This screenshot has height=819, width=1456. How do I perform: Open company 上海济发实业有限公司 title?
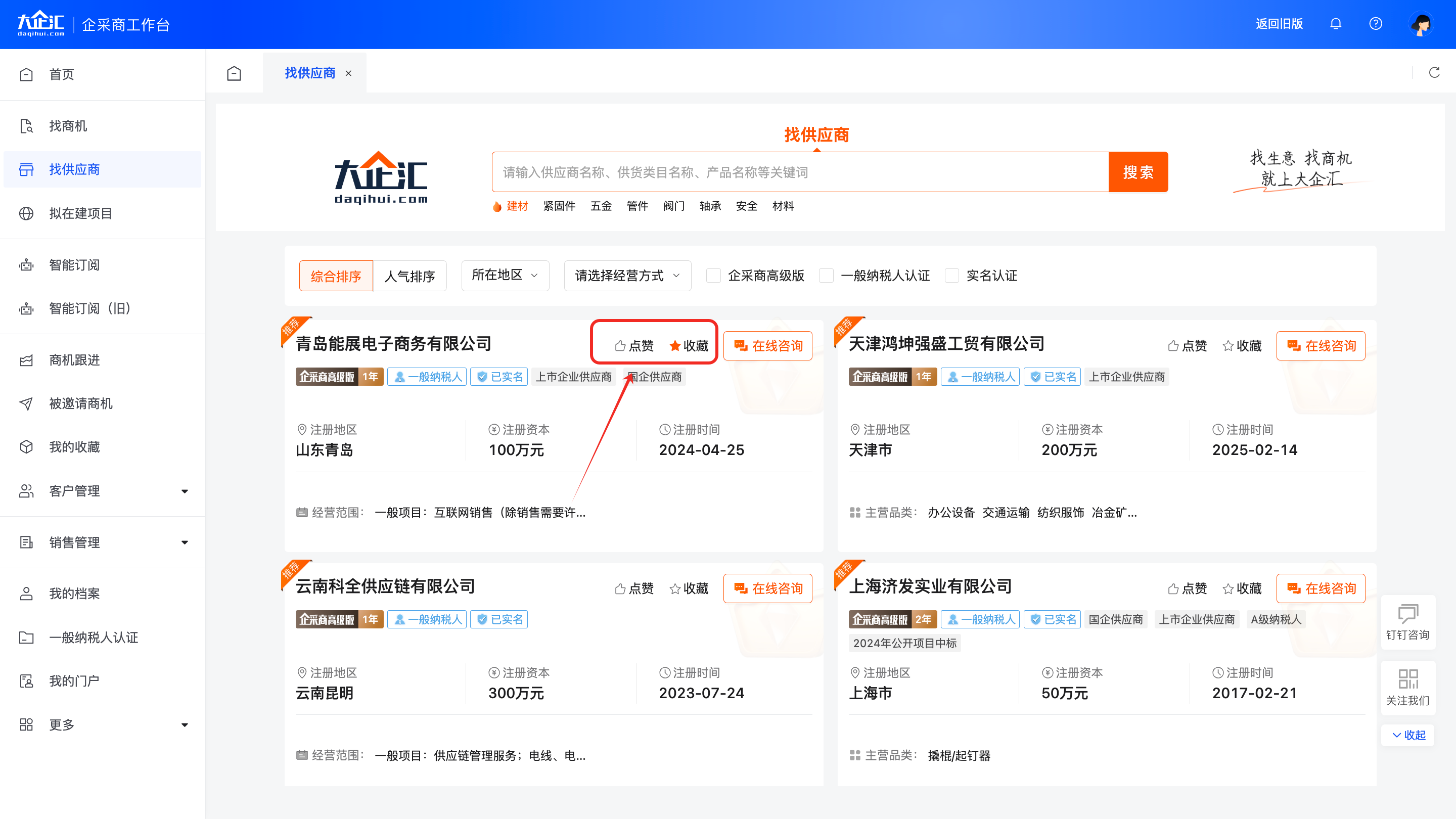pyautogui.click(x=930, y=586)
